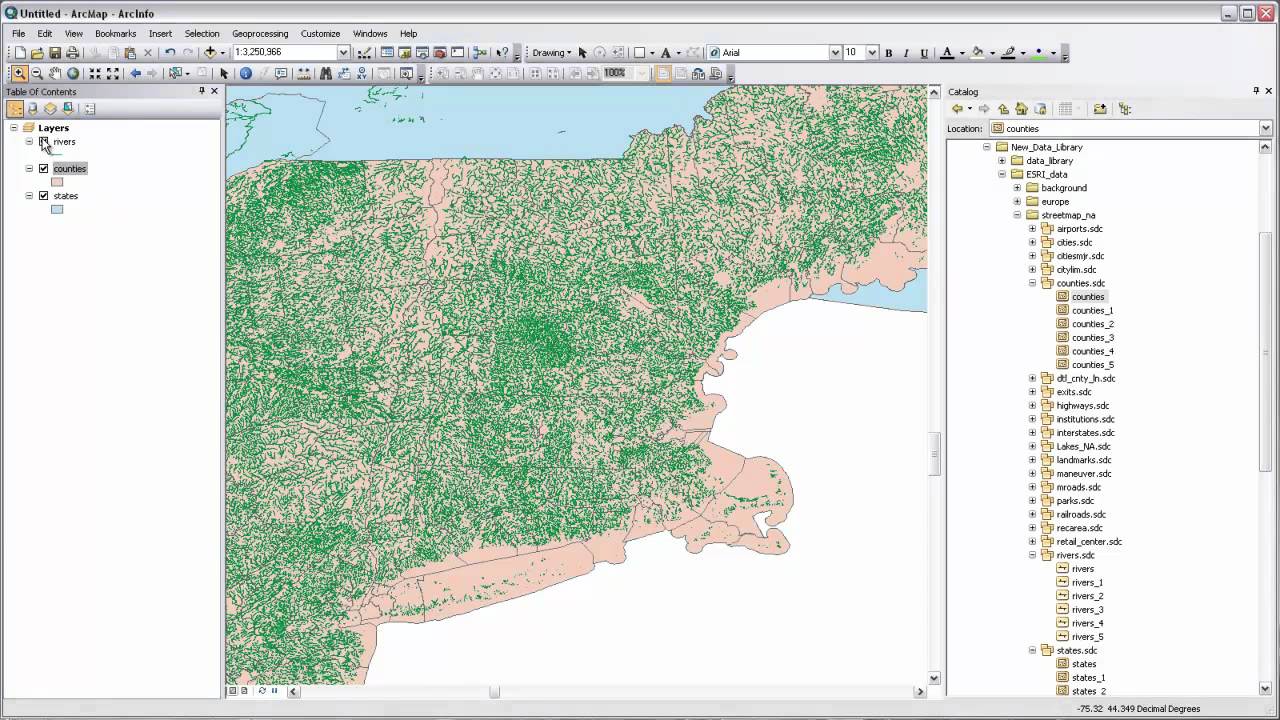Select the Pan hand tool
The height and width of the screenshot is (720, 1280).
[55, 73]
